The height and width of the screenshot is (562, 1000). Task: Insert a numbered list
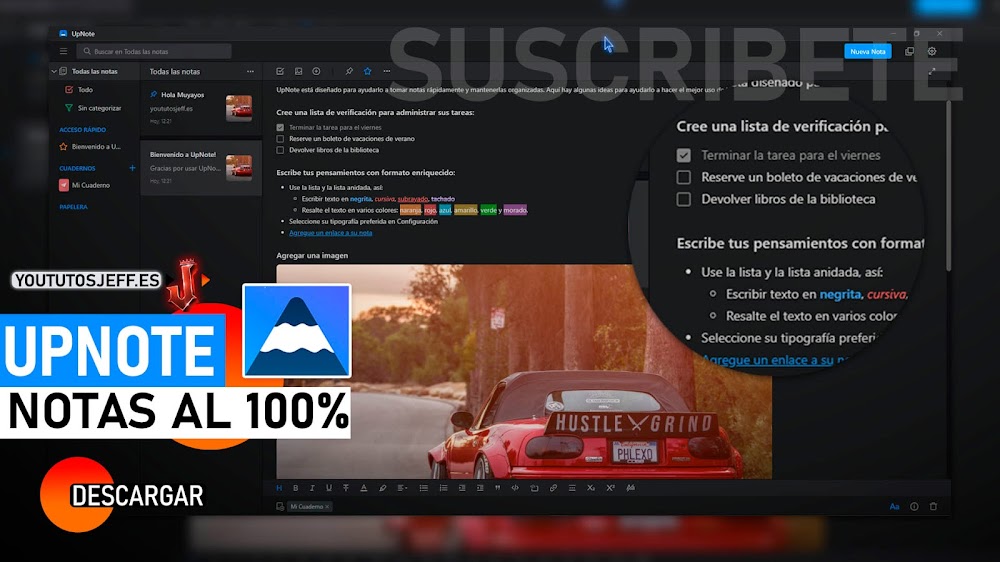[x=443, y=488]
